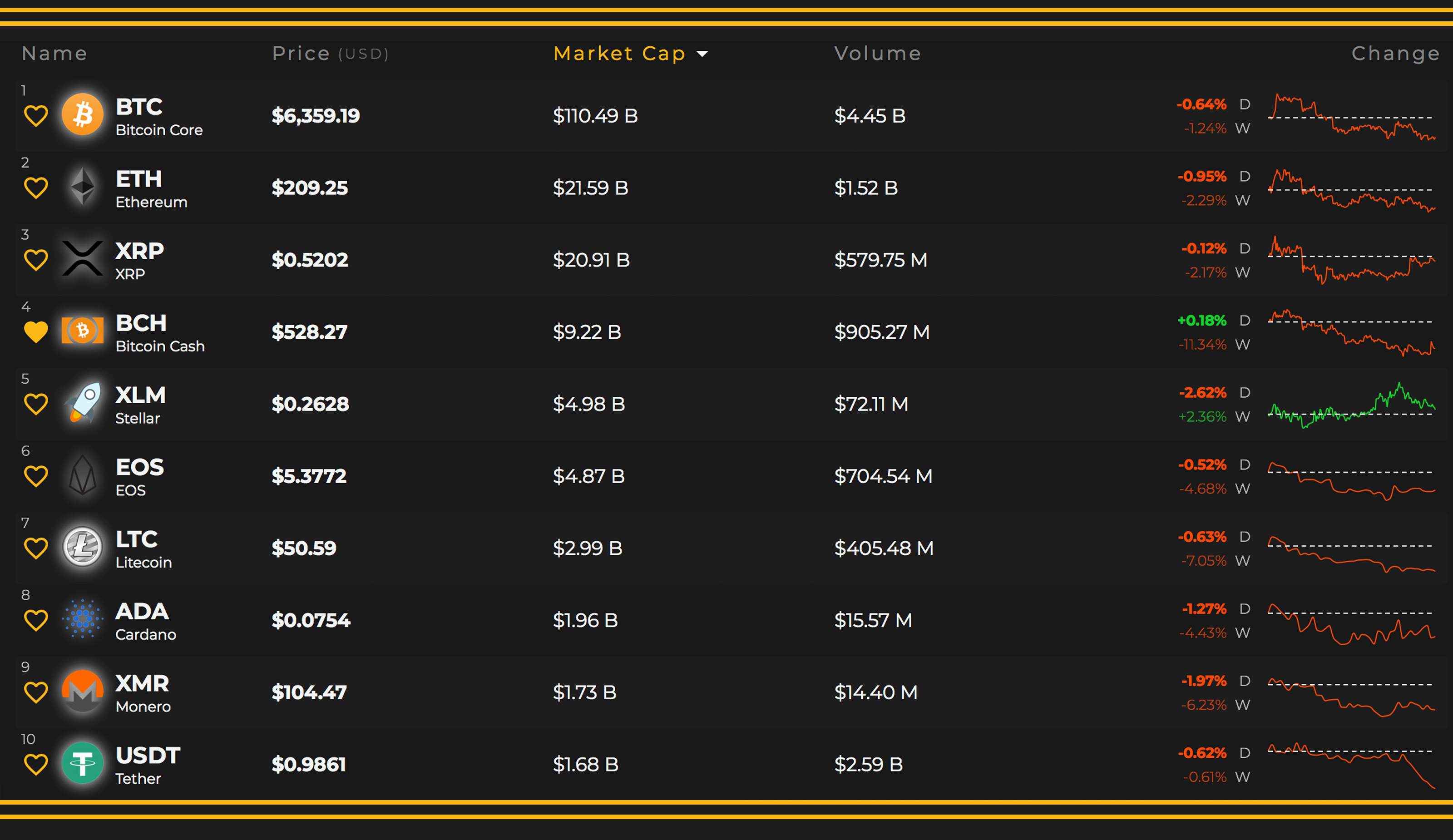Click the Cardano dotted logo
Screen dimensions: 1453x840
click(x=83, y=619)
